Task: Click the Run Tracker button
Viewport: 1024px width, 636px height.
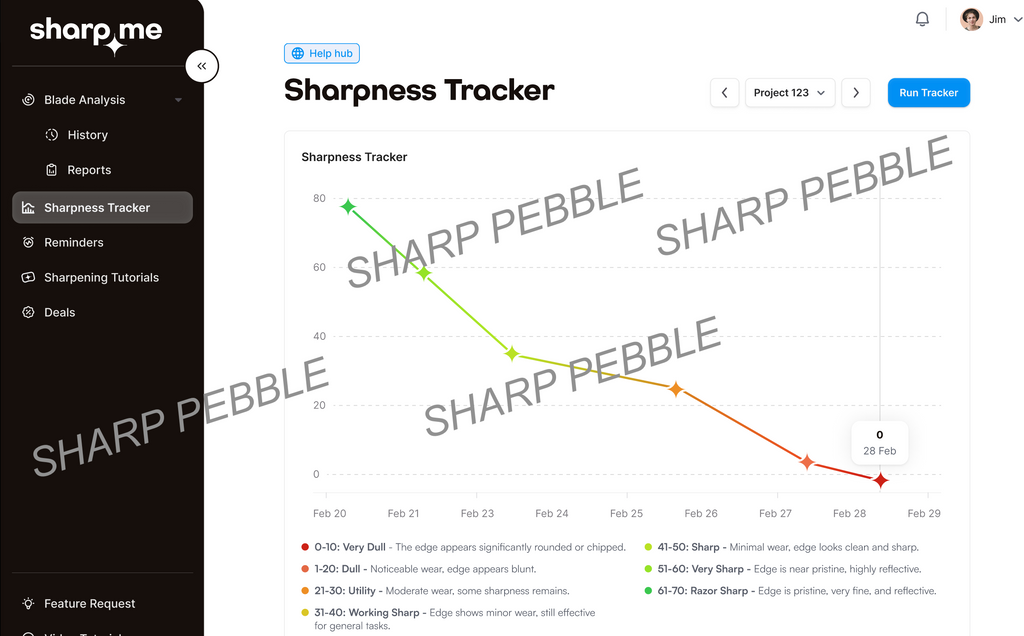Action: point(928,93)
